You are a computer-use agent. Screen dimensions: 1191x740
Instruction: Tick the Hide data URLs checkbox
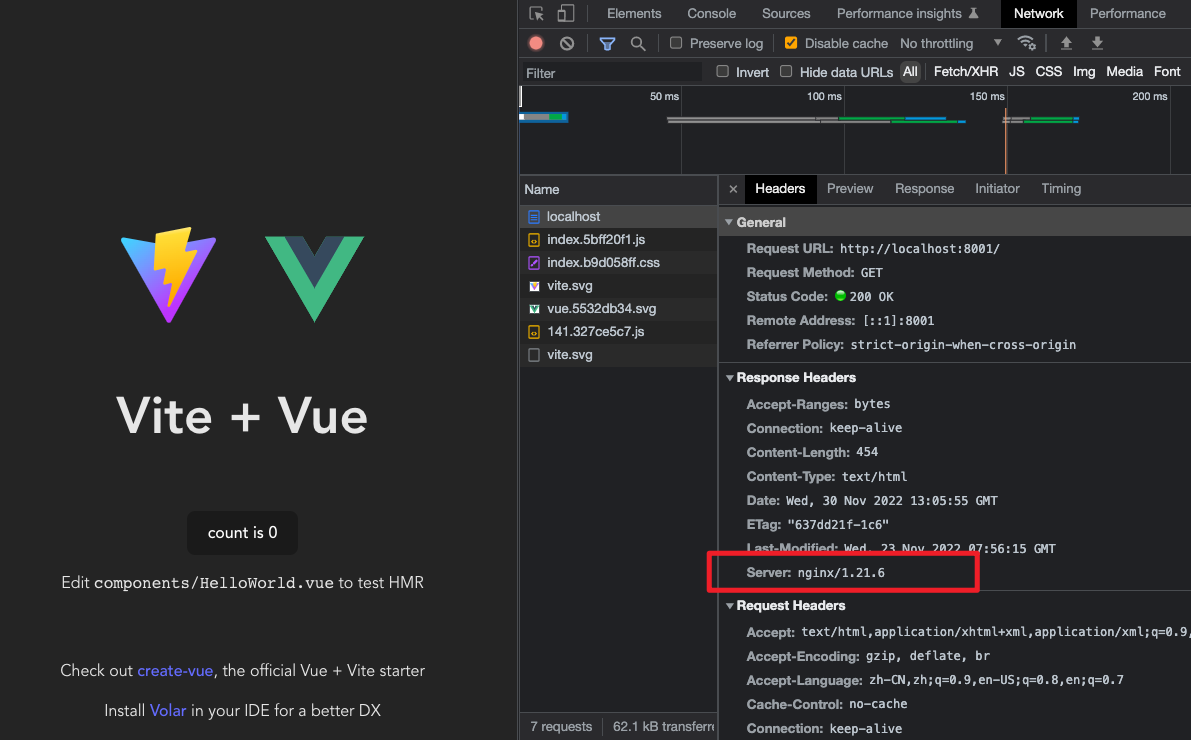tap(786, 71)
